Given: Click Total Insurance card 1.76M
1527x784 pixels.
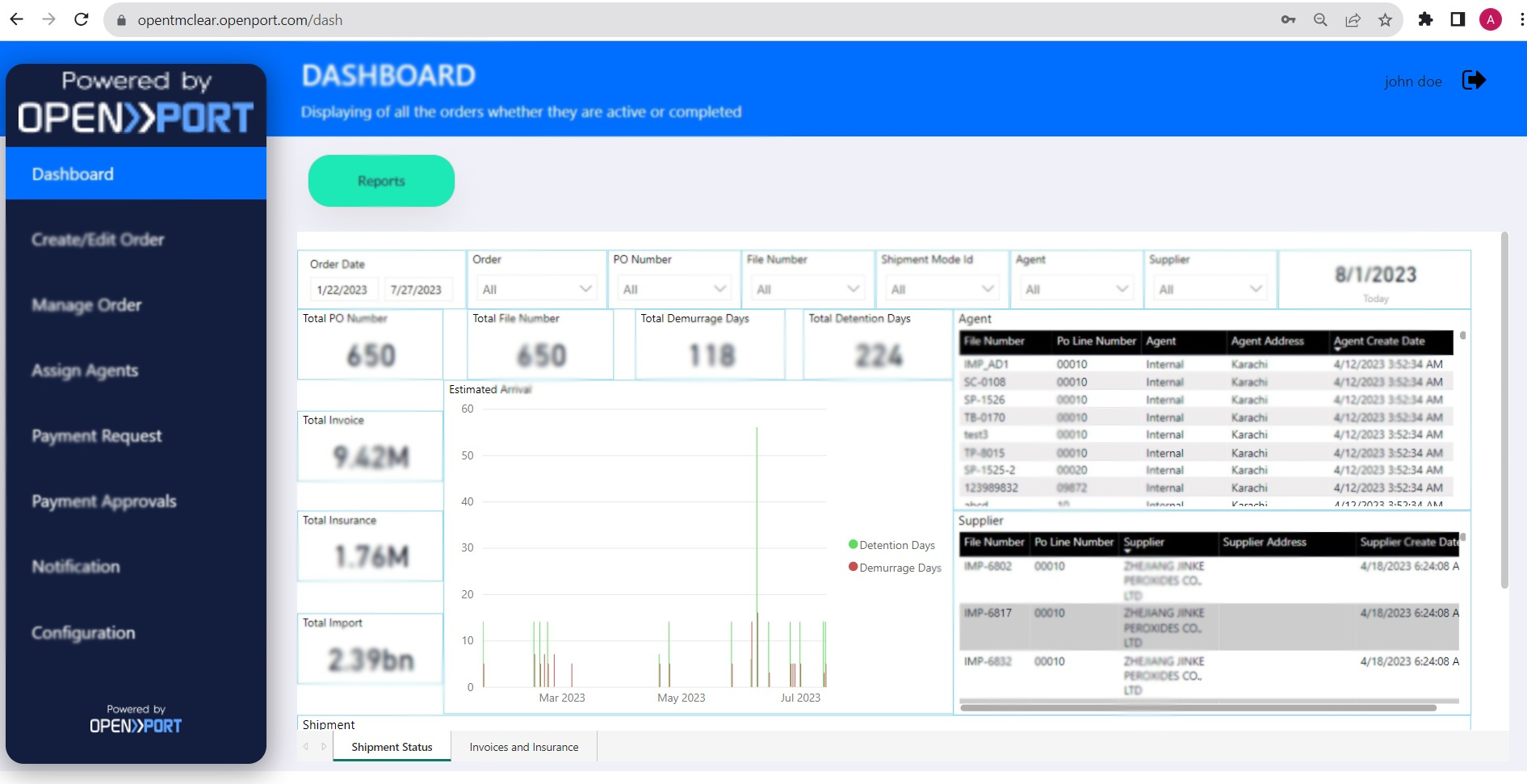Looking at the screenshot, I should [371, 547].
